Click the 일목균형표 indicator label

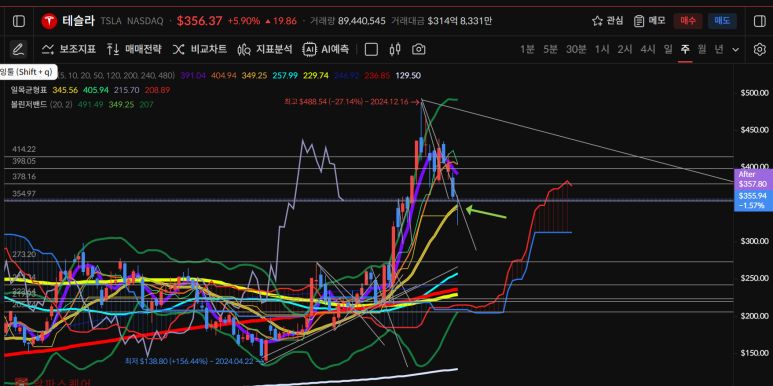[x=28, y=90]
